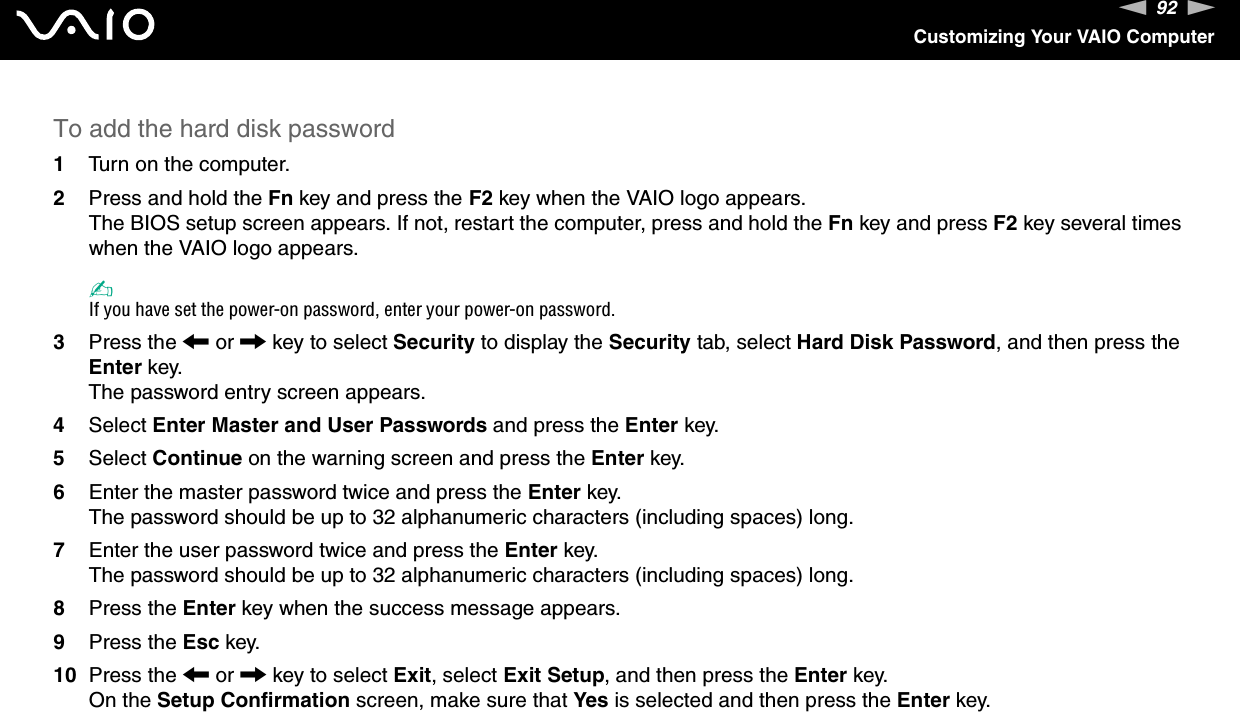Click the left arrow key icon in step 3

[x=195, y=342]
